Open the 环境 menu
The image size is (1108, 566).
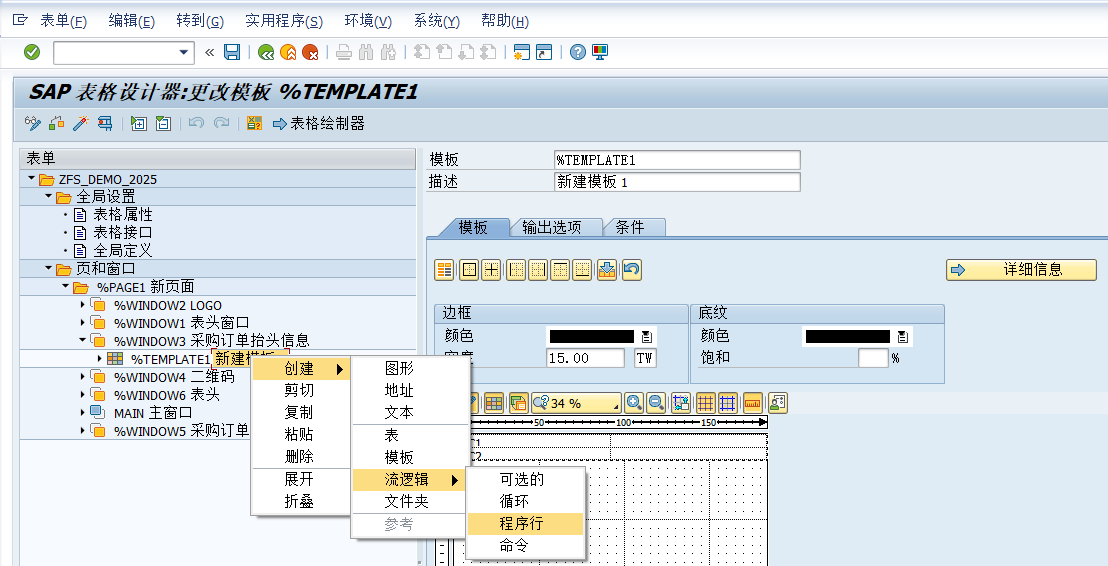click(x=368, y=21)
